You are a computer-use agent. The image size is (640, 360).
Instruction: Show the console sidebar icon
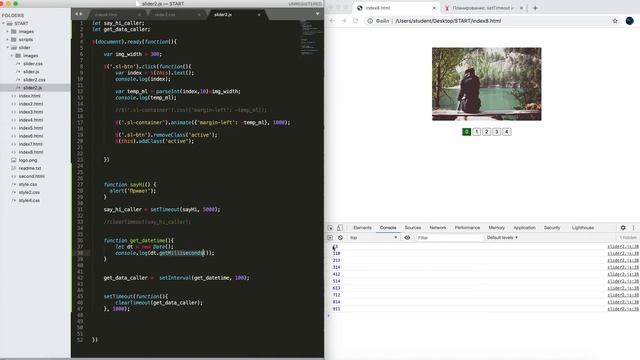330,238
